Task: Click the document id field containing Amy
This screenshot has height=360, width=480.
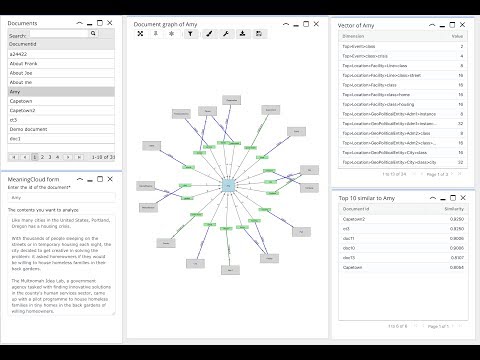Action: [62, 198]
